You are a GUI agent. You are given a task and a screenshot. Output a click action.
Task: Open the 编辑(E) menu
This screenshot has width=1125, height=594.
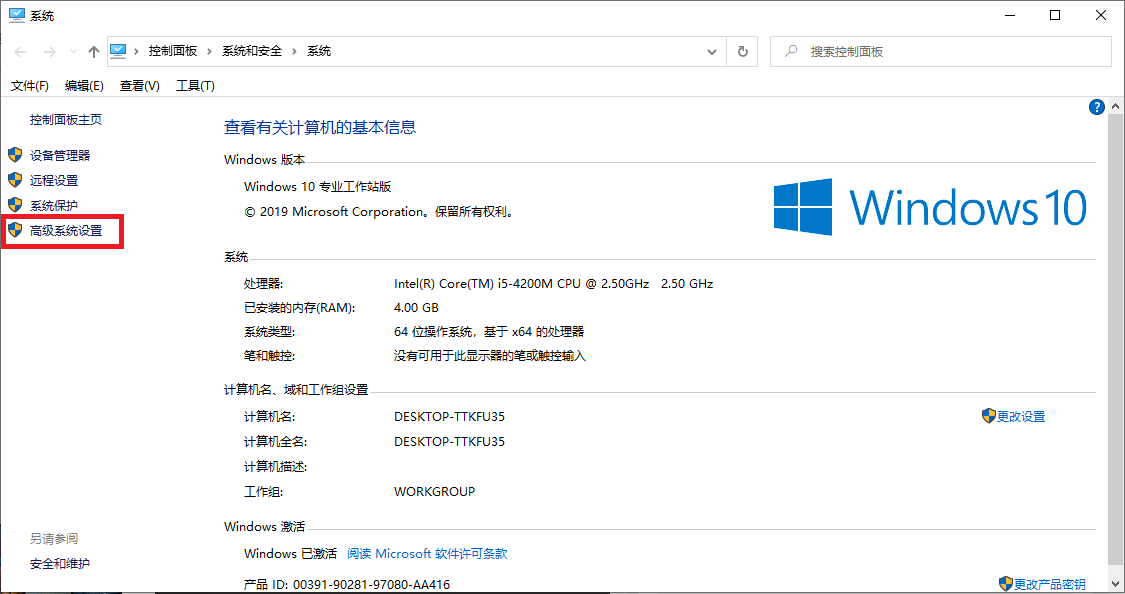coord(84,85)
